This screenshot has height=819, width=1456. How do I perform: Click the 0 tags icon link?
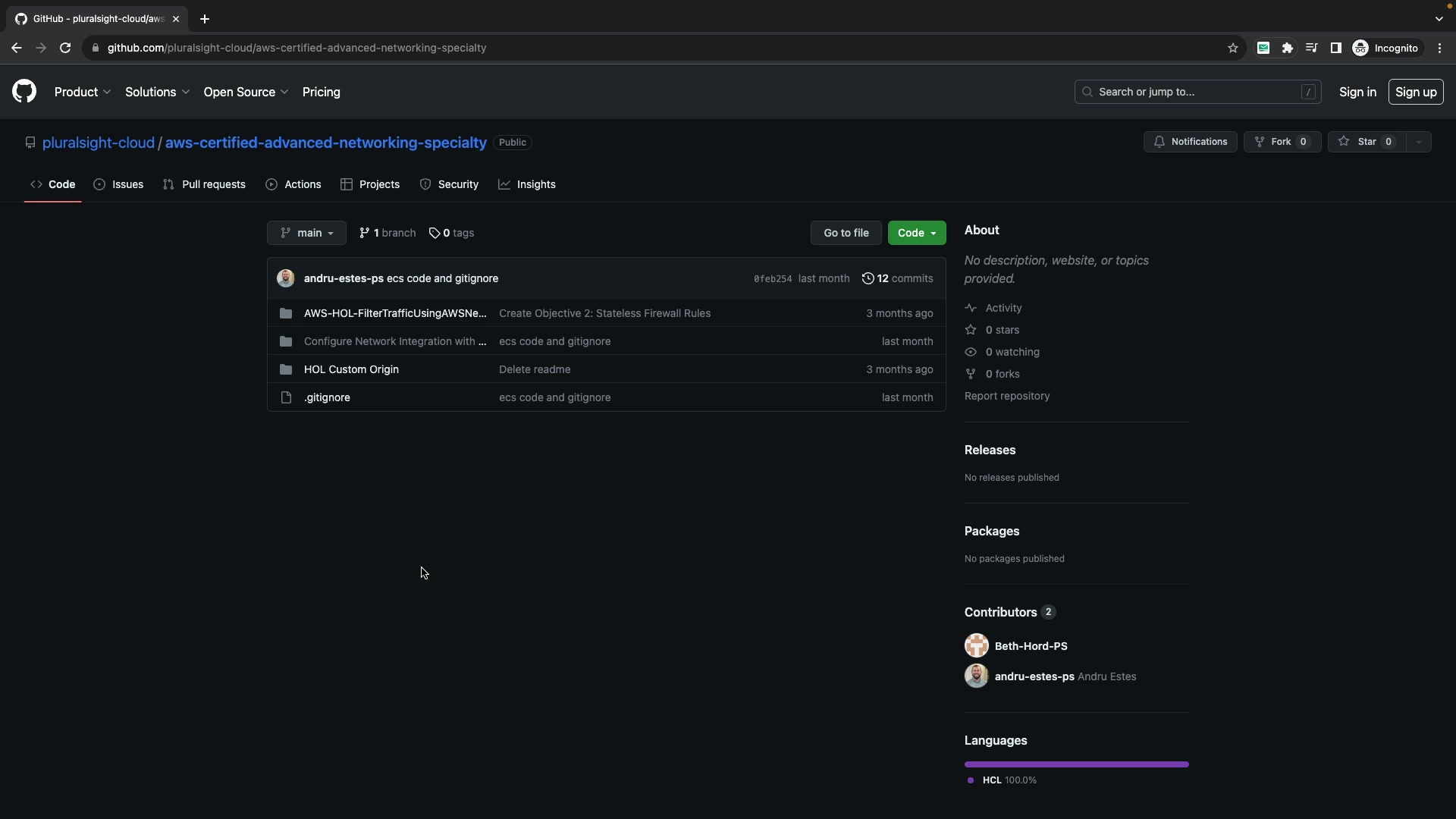point(435,234)
